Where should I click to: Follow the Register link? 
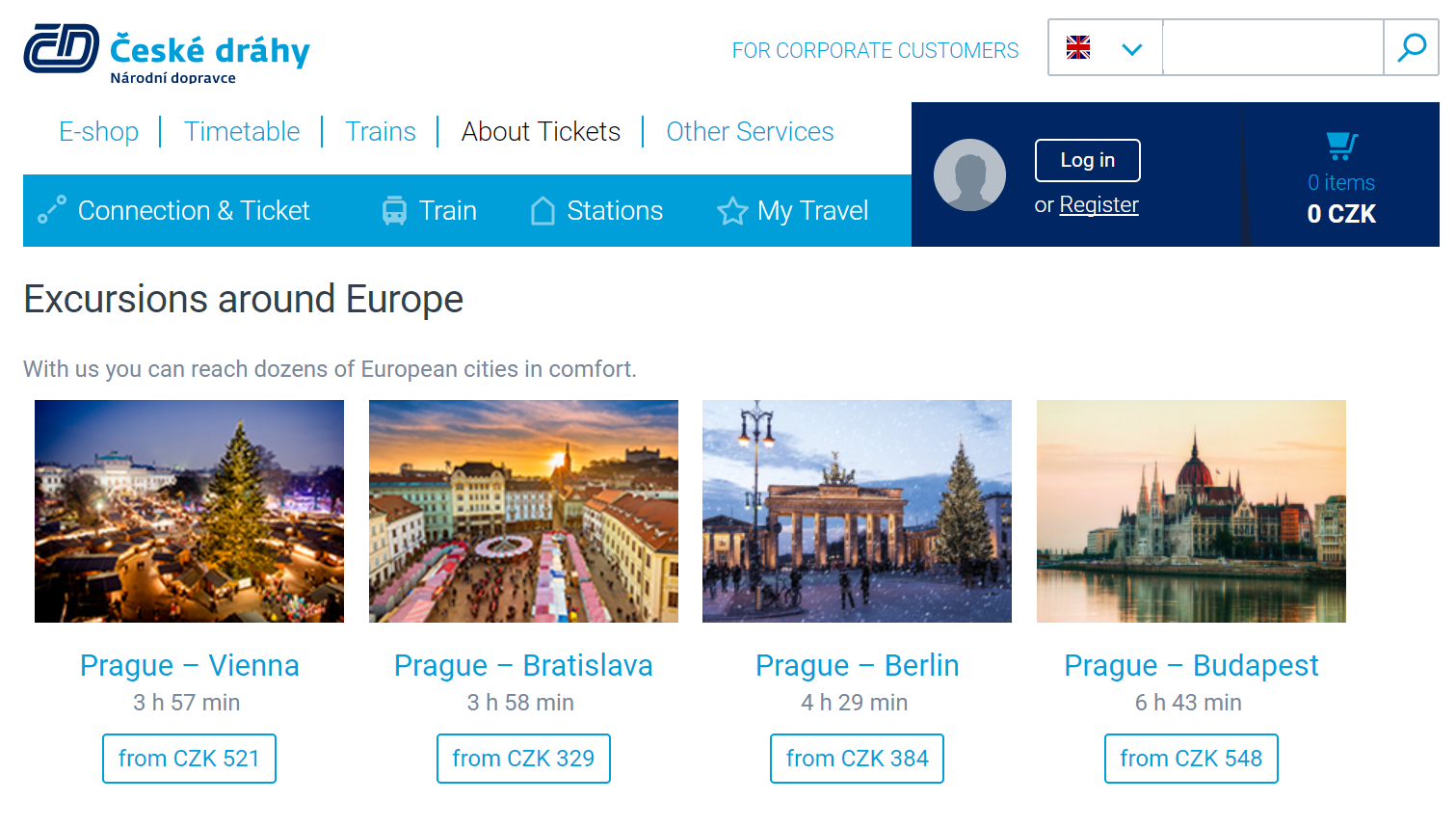pyautogui.click(x=1099, y=204)
